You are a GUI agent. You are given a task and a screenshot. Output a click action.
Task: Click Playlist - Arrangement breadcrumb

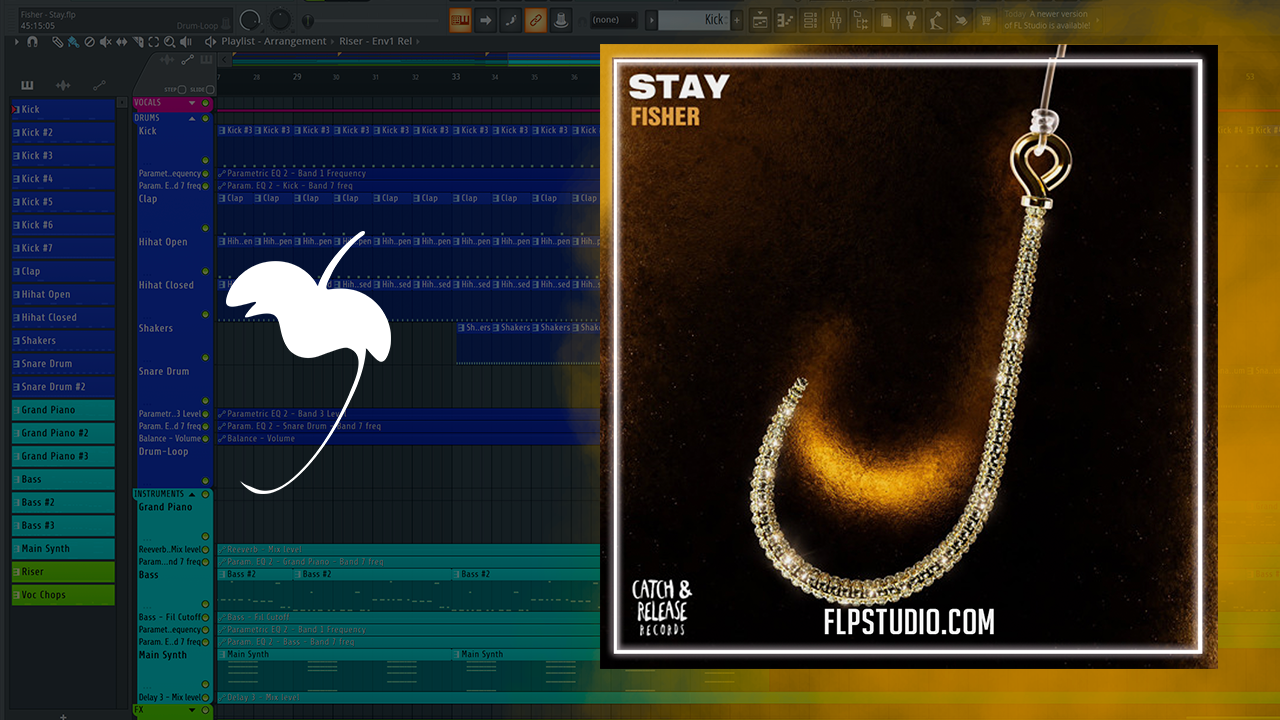[274, 42]
